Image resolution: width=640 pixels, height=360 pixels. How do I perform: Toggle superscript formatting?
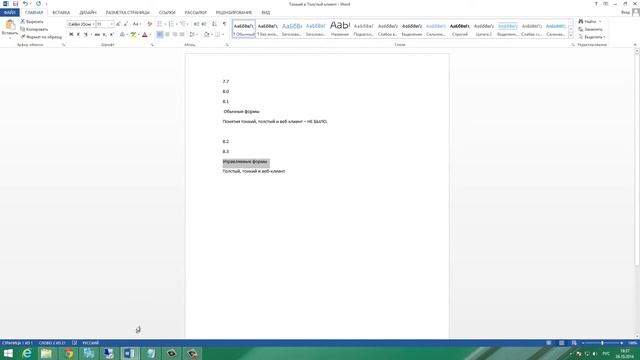[112, 35]
